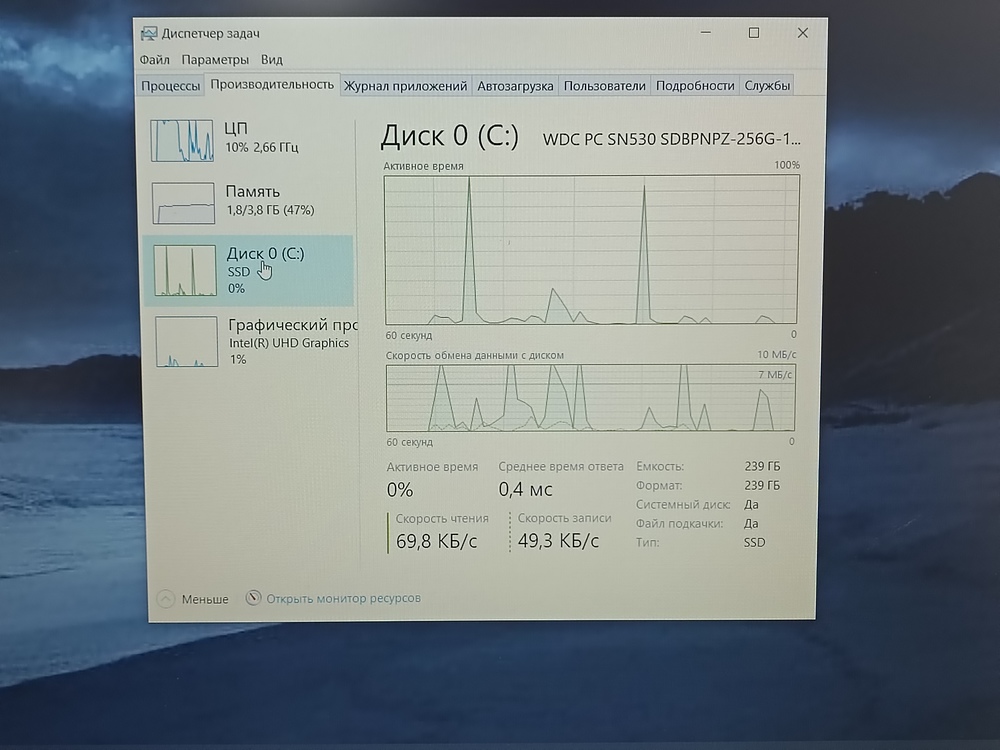Select the CPU (ЦП) mini graph thumbnail
This screenshot has height=750, width=1000.
[182, 140]
